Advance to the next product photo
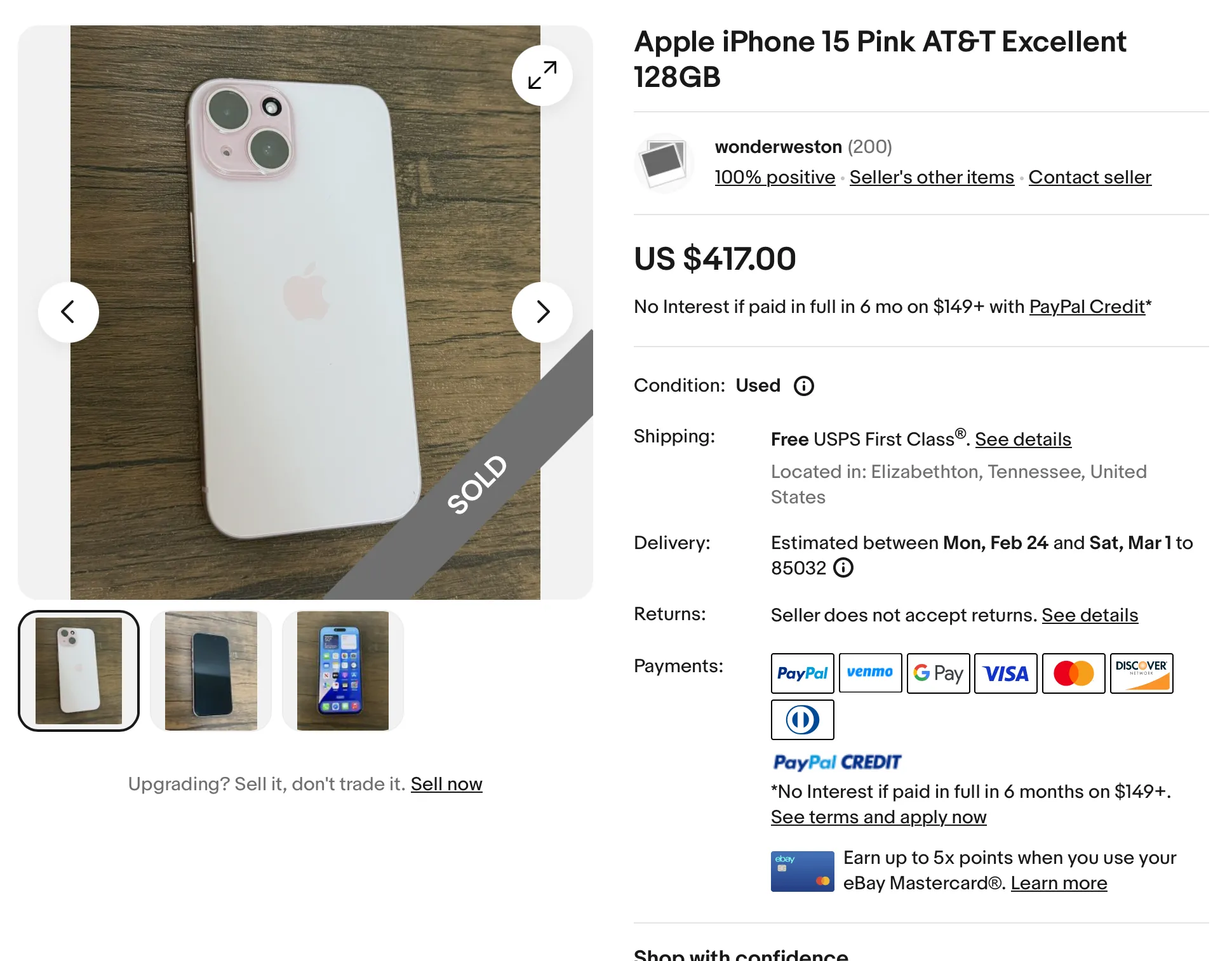Image resolution: width=1232 pixels, height=961 pixels. point(542,312)
